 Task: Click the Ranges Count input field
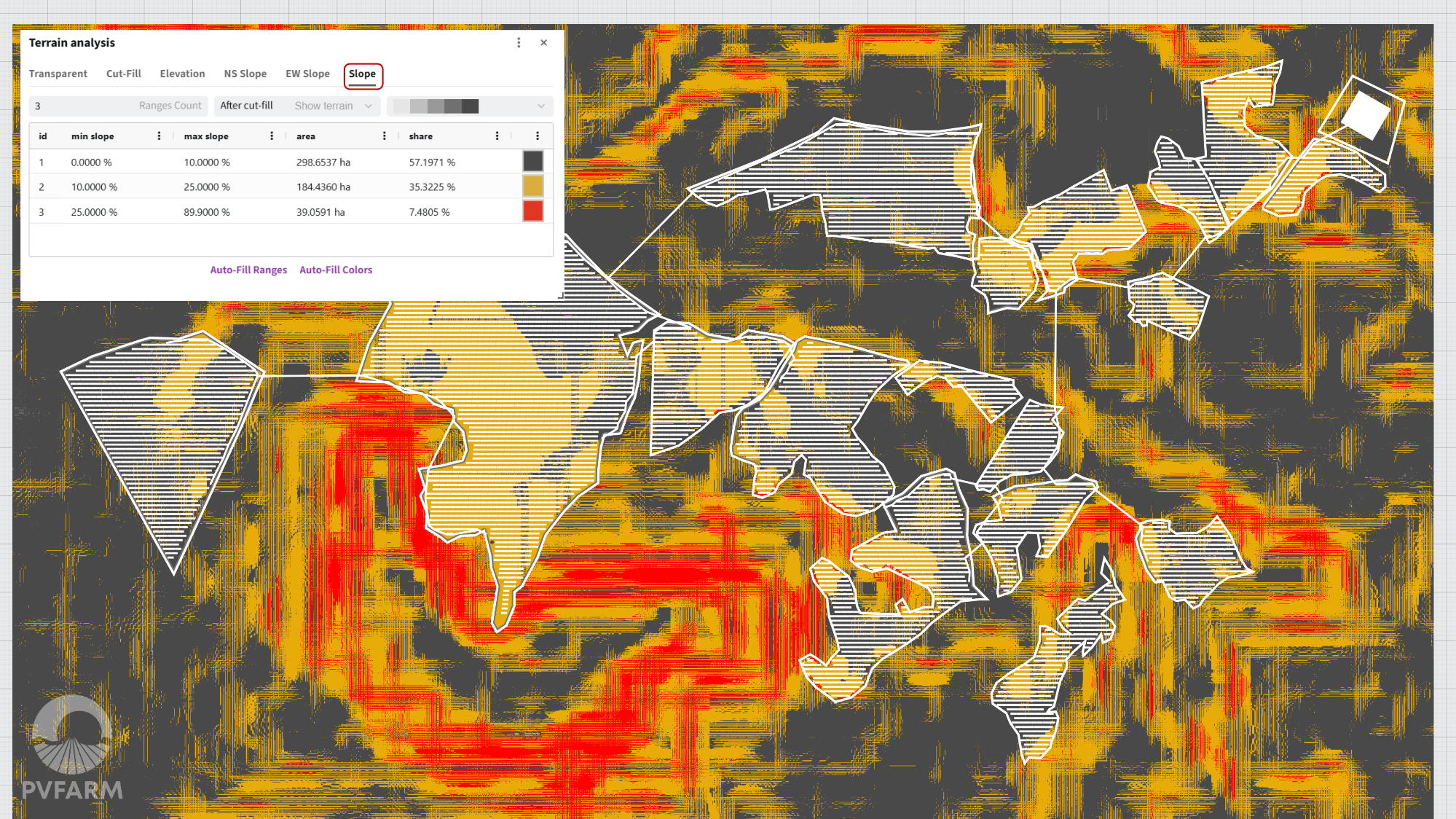point(118,106)
